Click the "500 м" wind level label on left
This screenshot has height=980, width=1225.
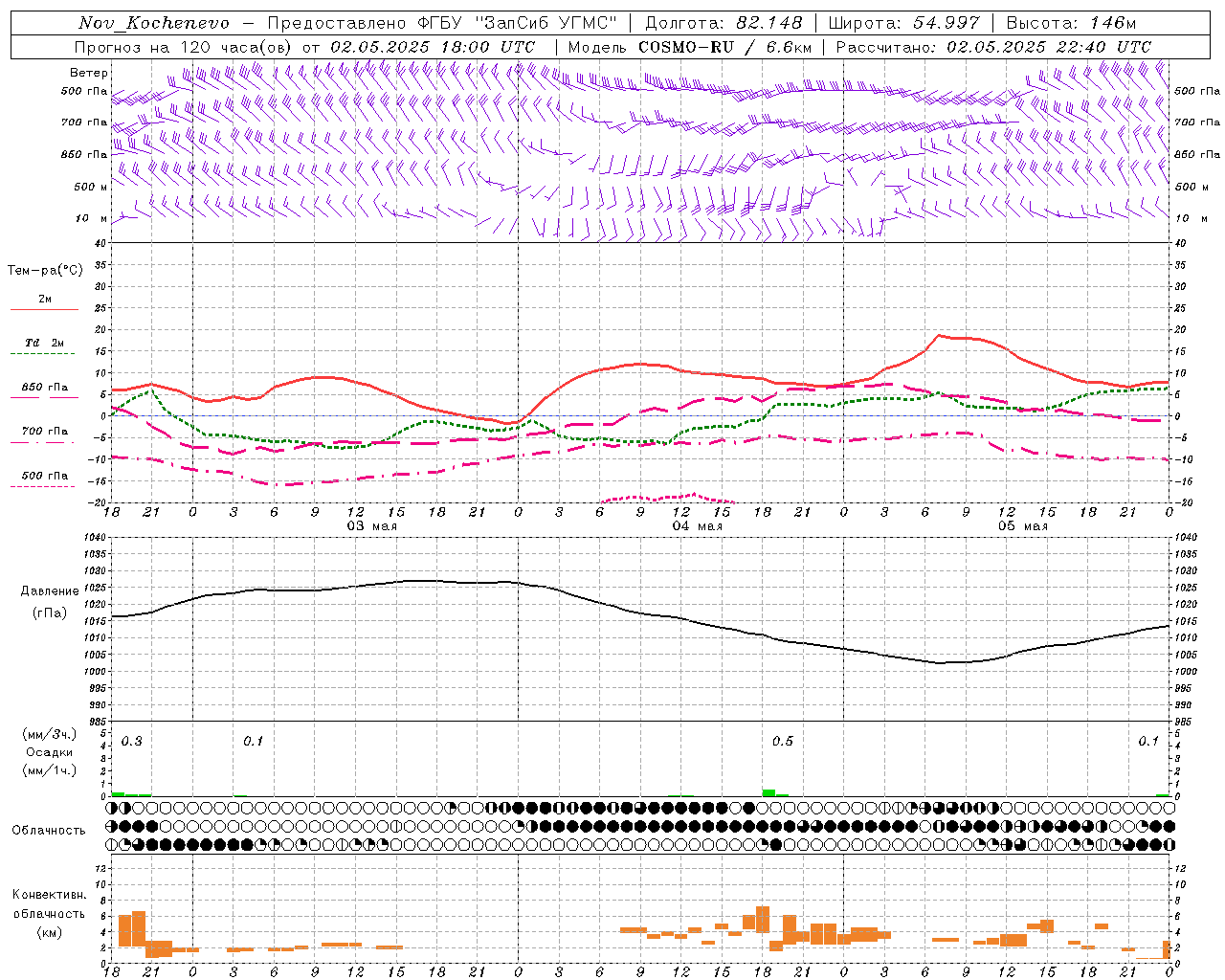click(x=91, y=187)
